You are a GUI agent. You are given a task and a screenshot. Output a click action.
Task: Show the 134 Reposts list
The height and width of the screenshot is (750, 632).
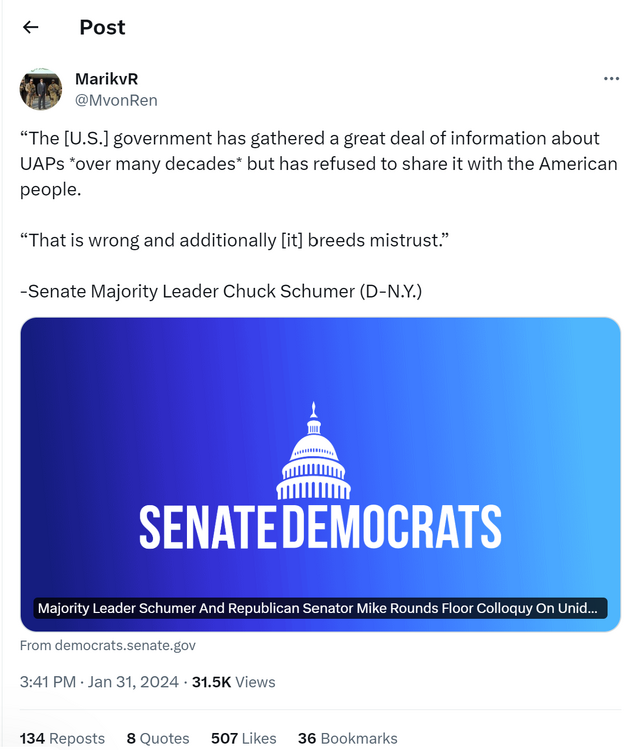tap(62, 738)
